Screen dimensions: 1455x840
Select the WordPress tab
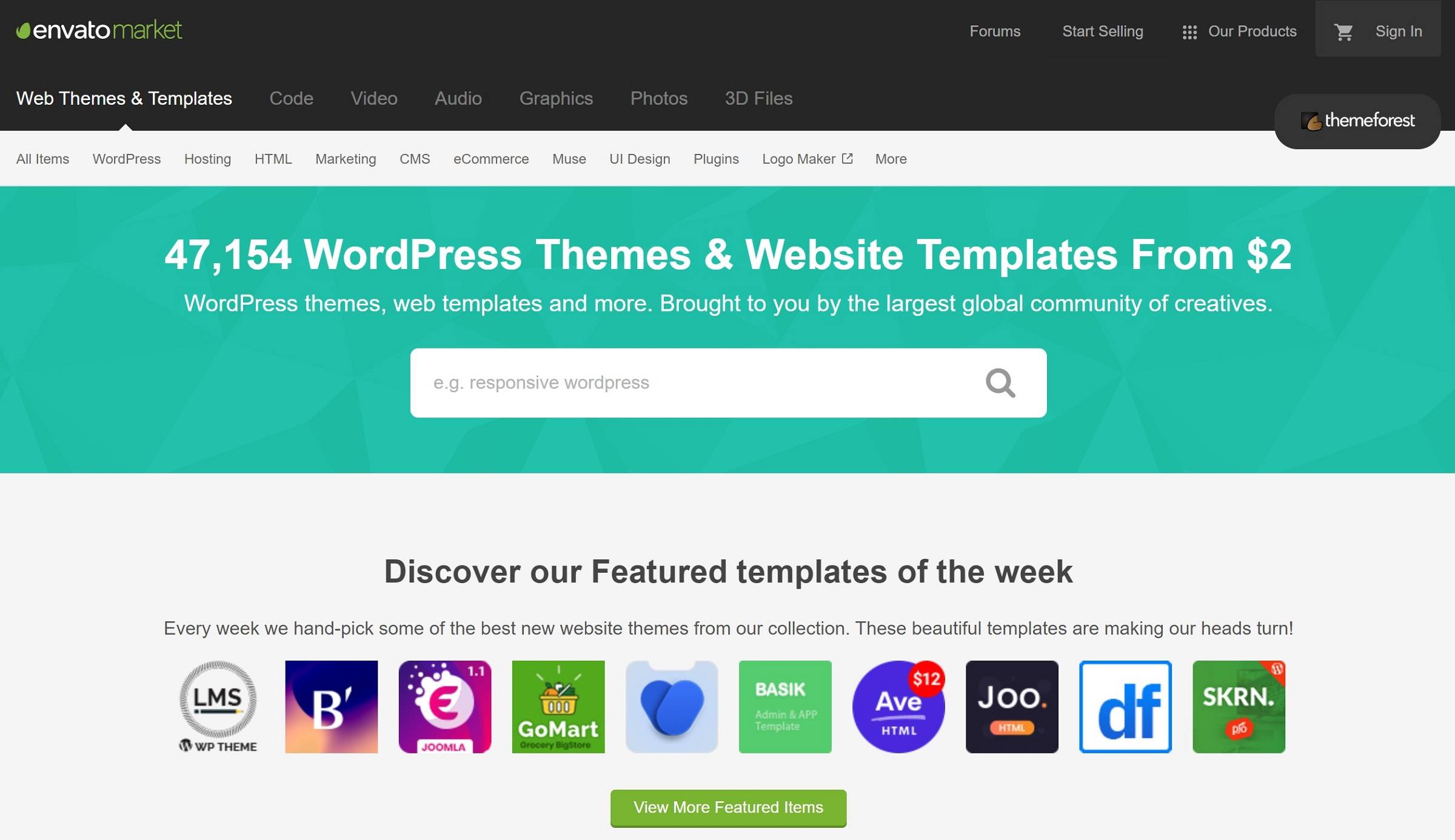(x=126, y=158)
